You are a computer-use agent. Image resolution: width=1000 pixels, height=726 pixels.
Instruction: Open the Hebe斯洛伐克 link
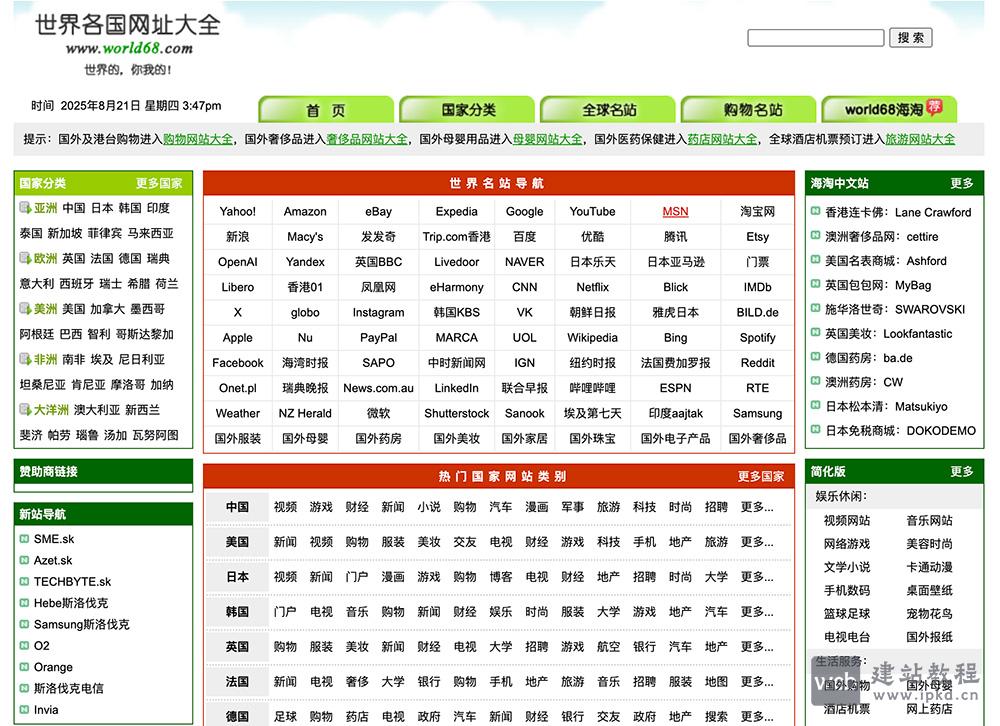71,603
